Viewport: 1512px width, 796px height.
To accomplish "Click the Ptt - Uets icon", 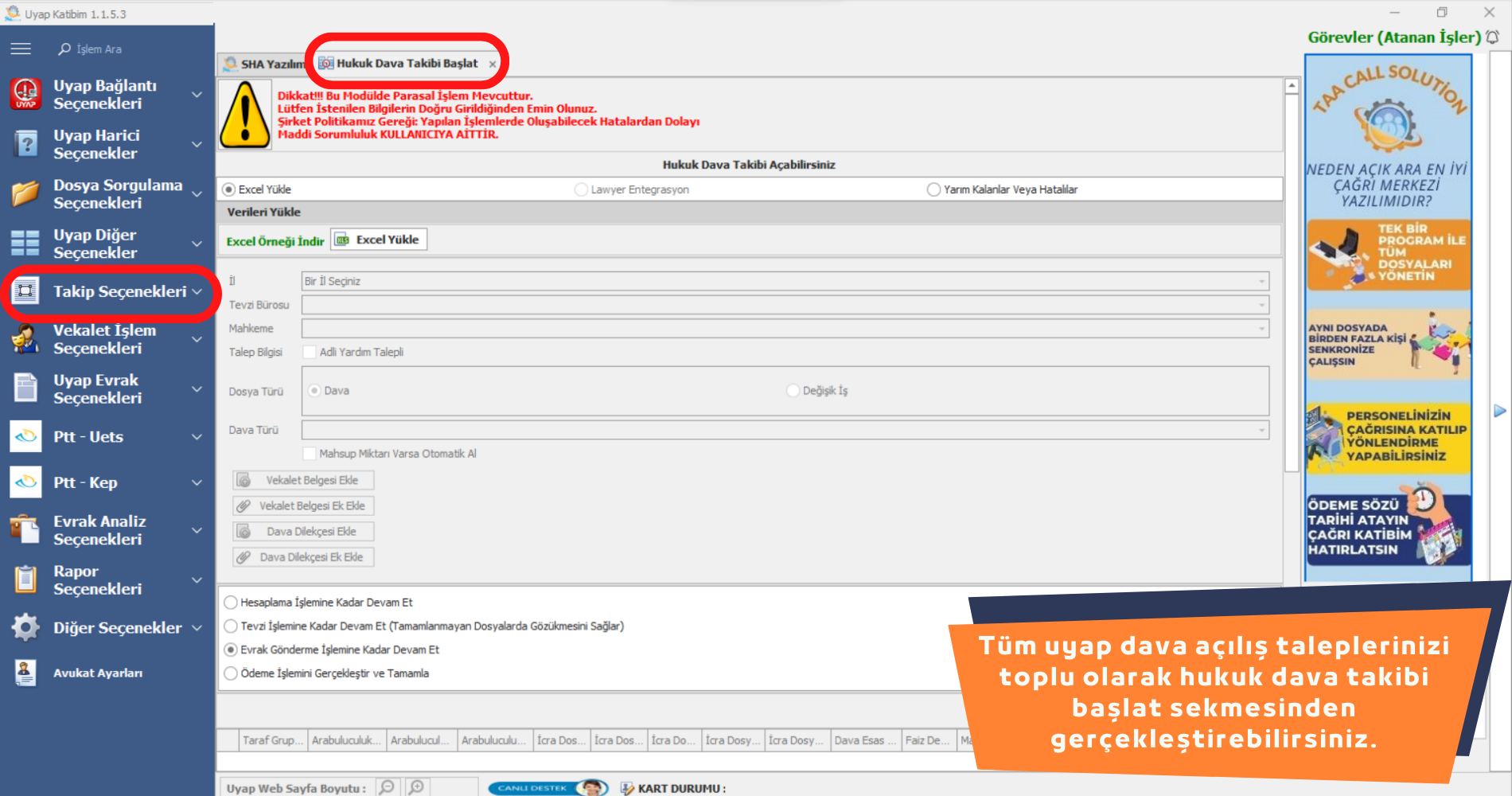I will click(25, 436).
